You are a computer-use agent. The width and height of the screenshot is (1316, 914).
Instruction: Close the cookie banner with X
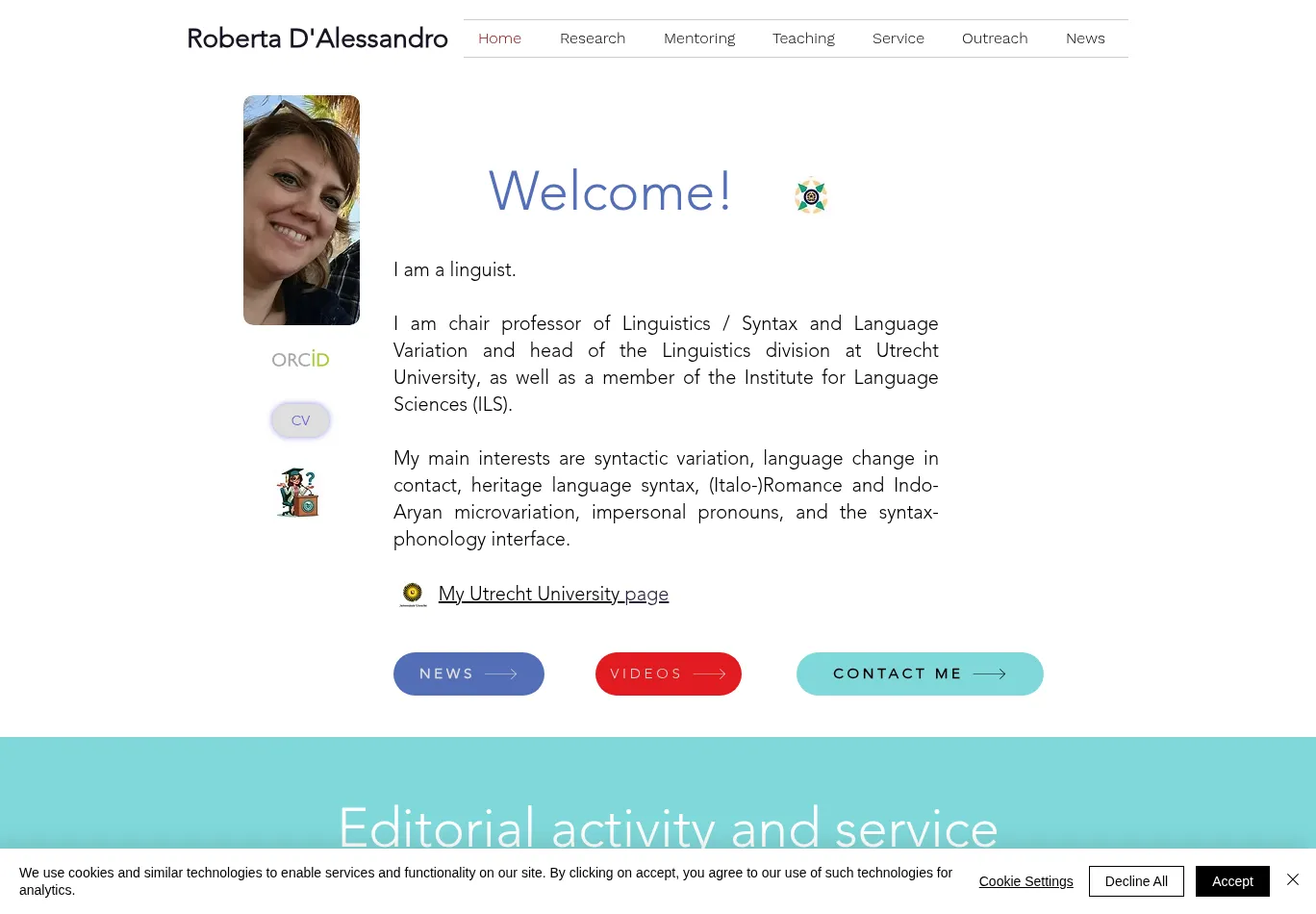[x=1293, y=880]
